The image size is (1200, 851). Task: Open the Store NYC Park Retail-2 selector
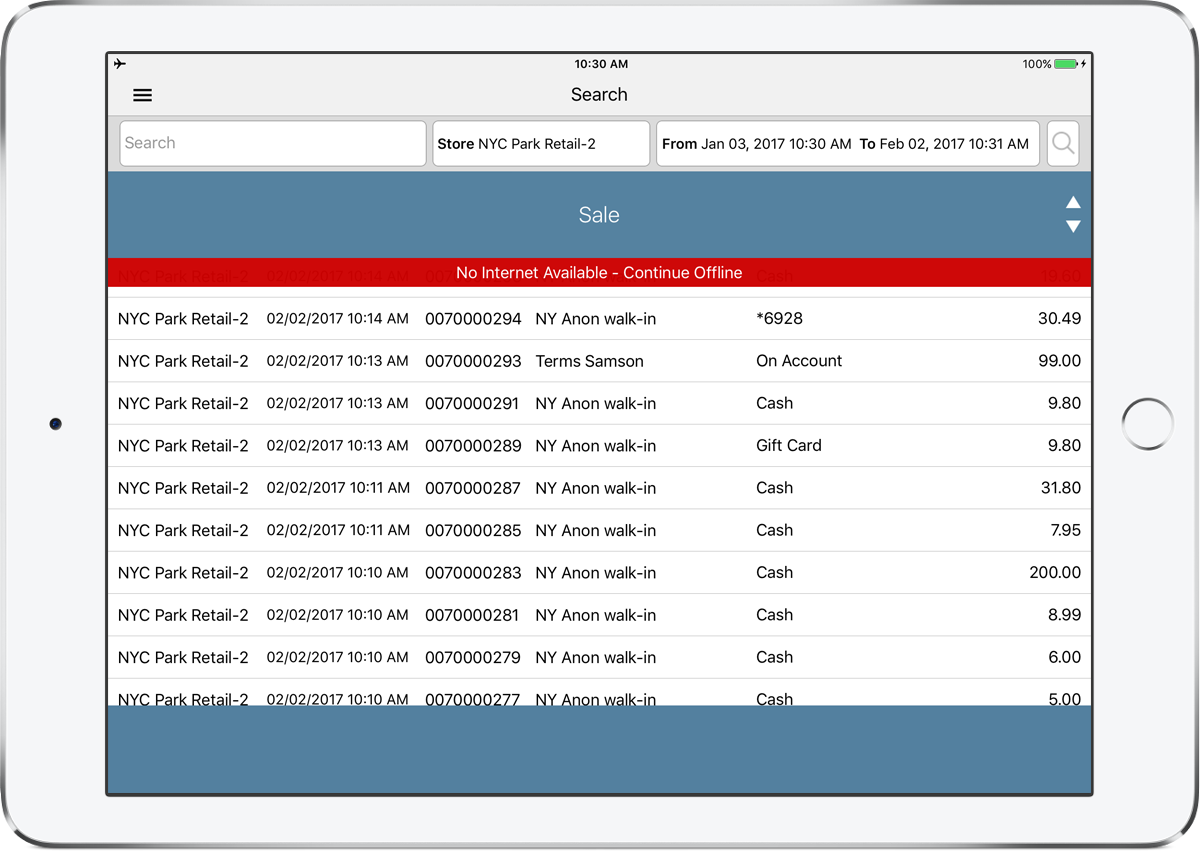click(541, 144)
